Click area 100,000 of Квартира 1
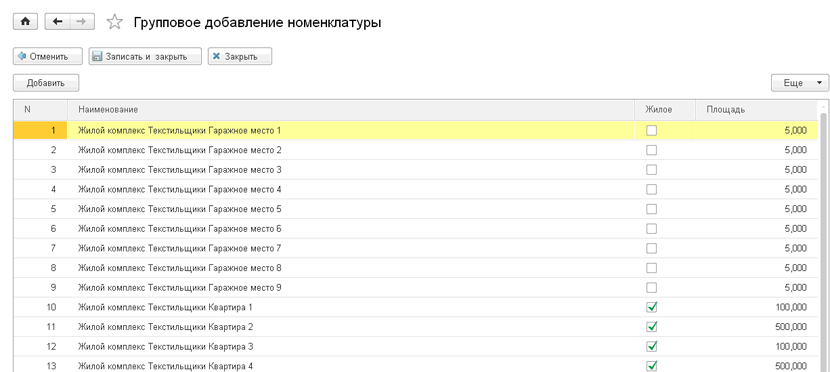 792,307
